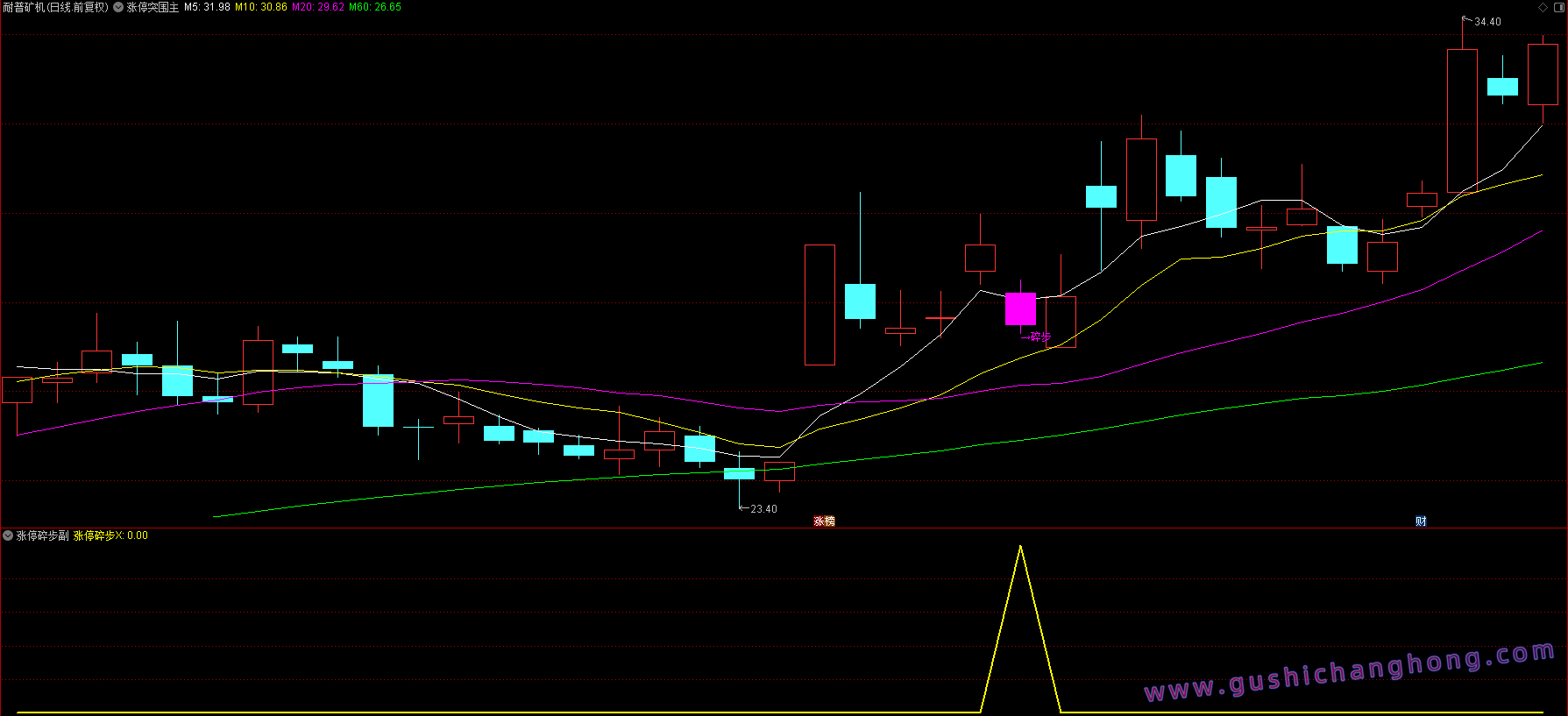Click the 财 financial marker icon
The height and width of the screenshot is (716, 1568).
1421,521
